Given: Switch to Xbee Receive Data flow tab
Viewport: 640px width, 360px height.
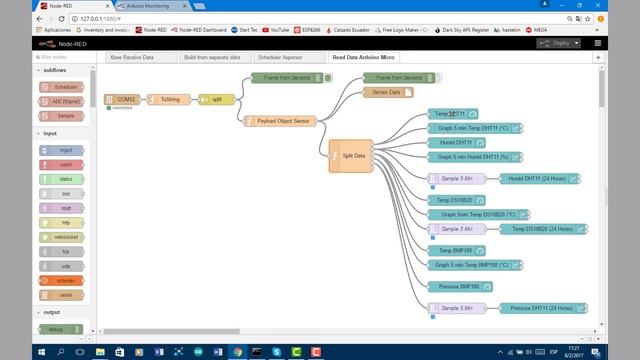Looking at the screenshot, I should [x=141, y=58].
